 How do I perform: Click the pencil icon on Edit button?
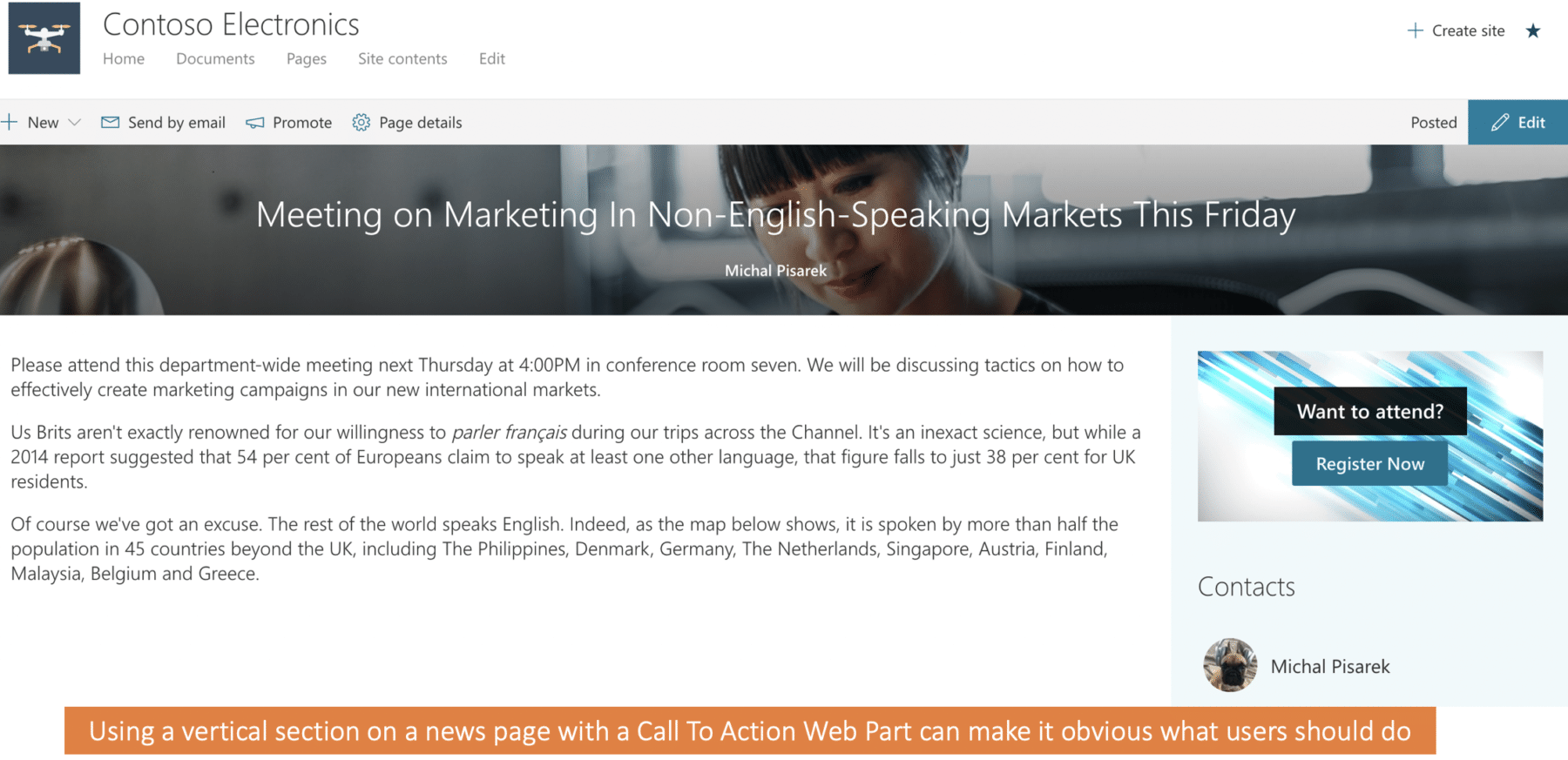coord(1499,123)
